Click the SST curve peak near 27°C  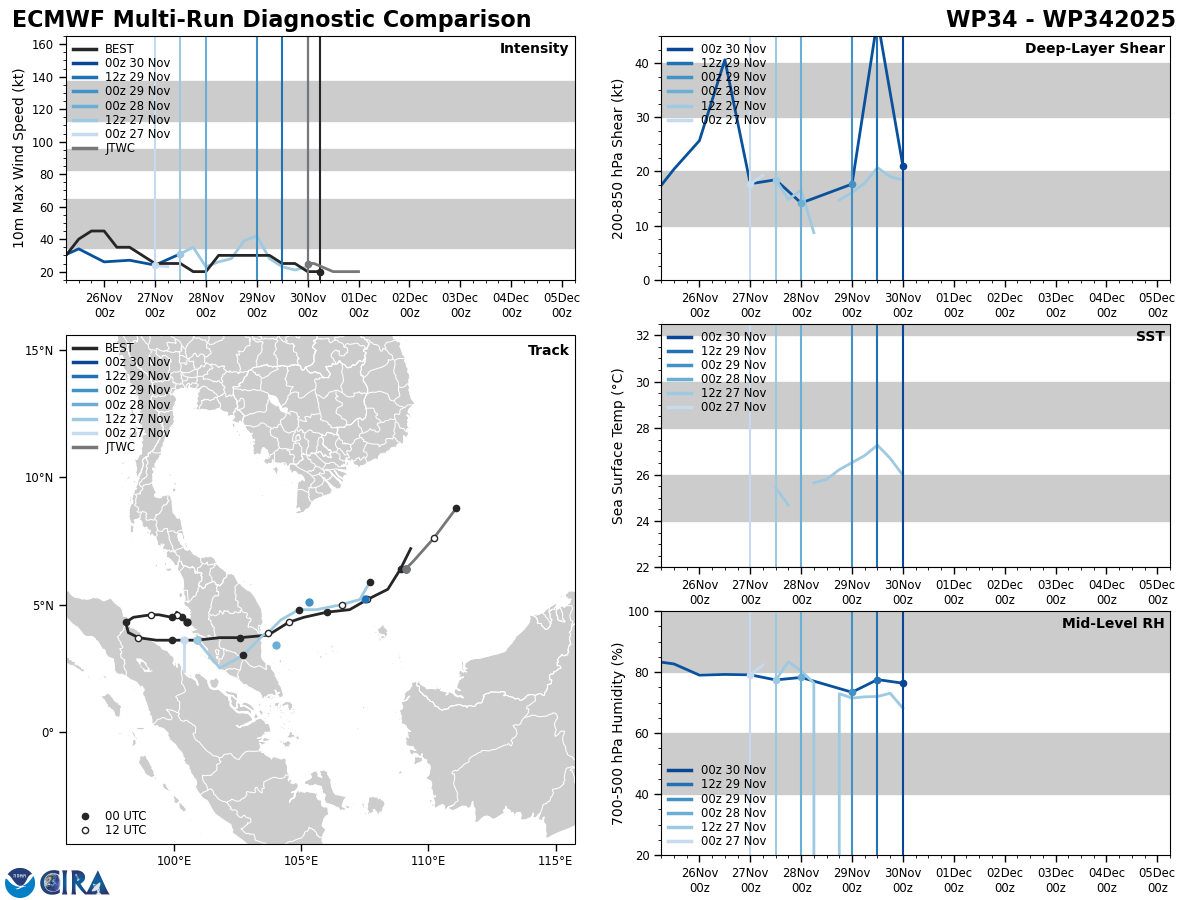click(877, 445)
